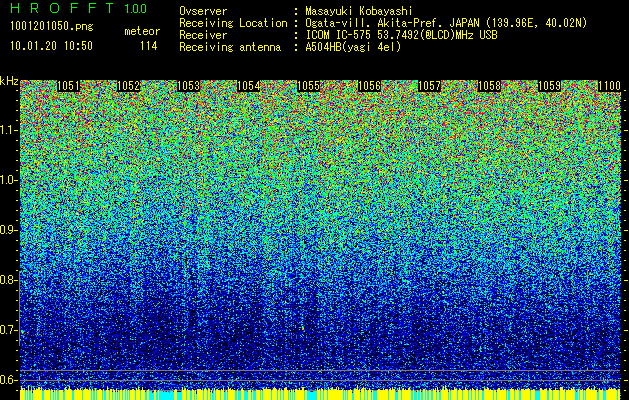
Task: Click the 1052 time marker
Action: [128, 86]
